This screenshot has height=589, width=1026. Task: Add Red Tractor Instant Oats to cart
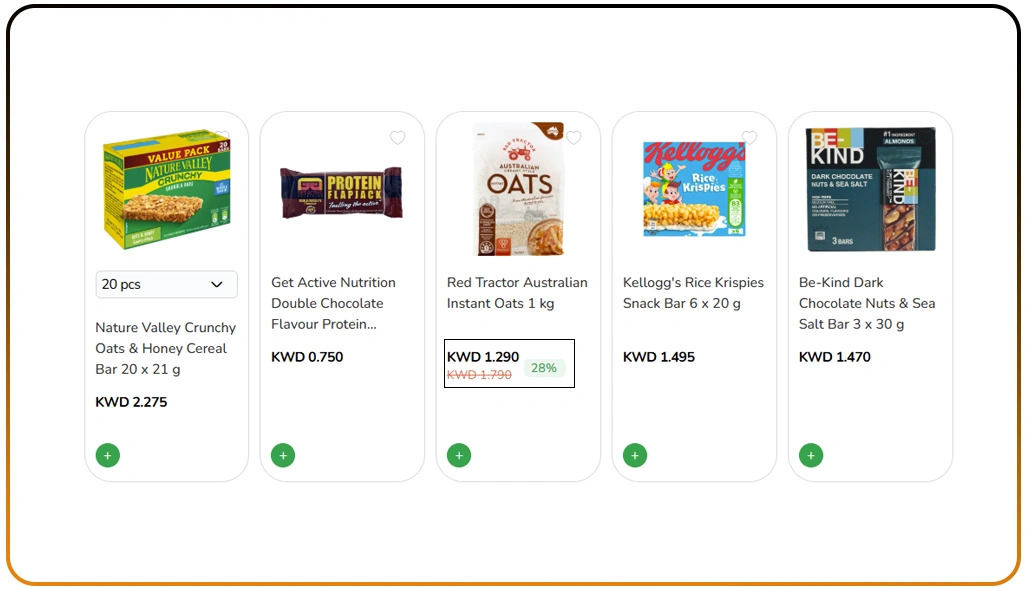click(459, 455)
